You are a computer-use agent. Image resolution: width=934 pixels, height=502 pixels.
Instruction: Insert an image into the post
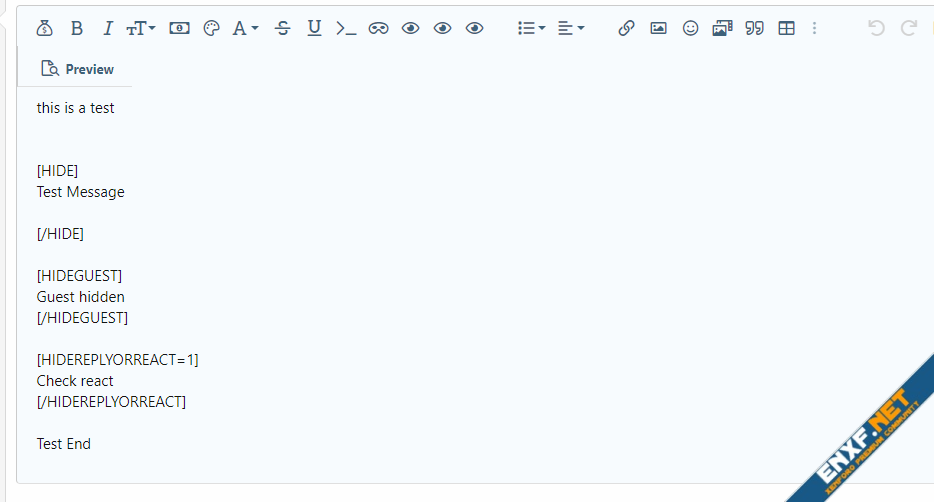point(658,28)
